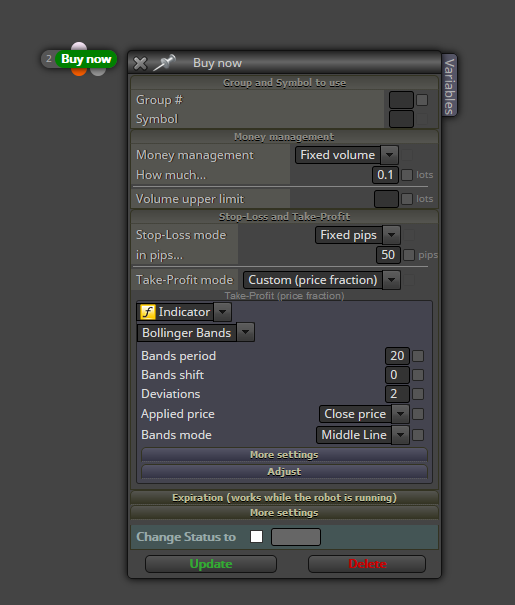The width and height of the screenshot is (515, 605).
Task: Close the Buy now properties panel
Action: [140, 63]
